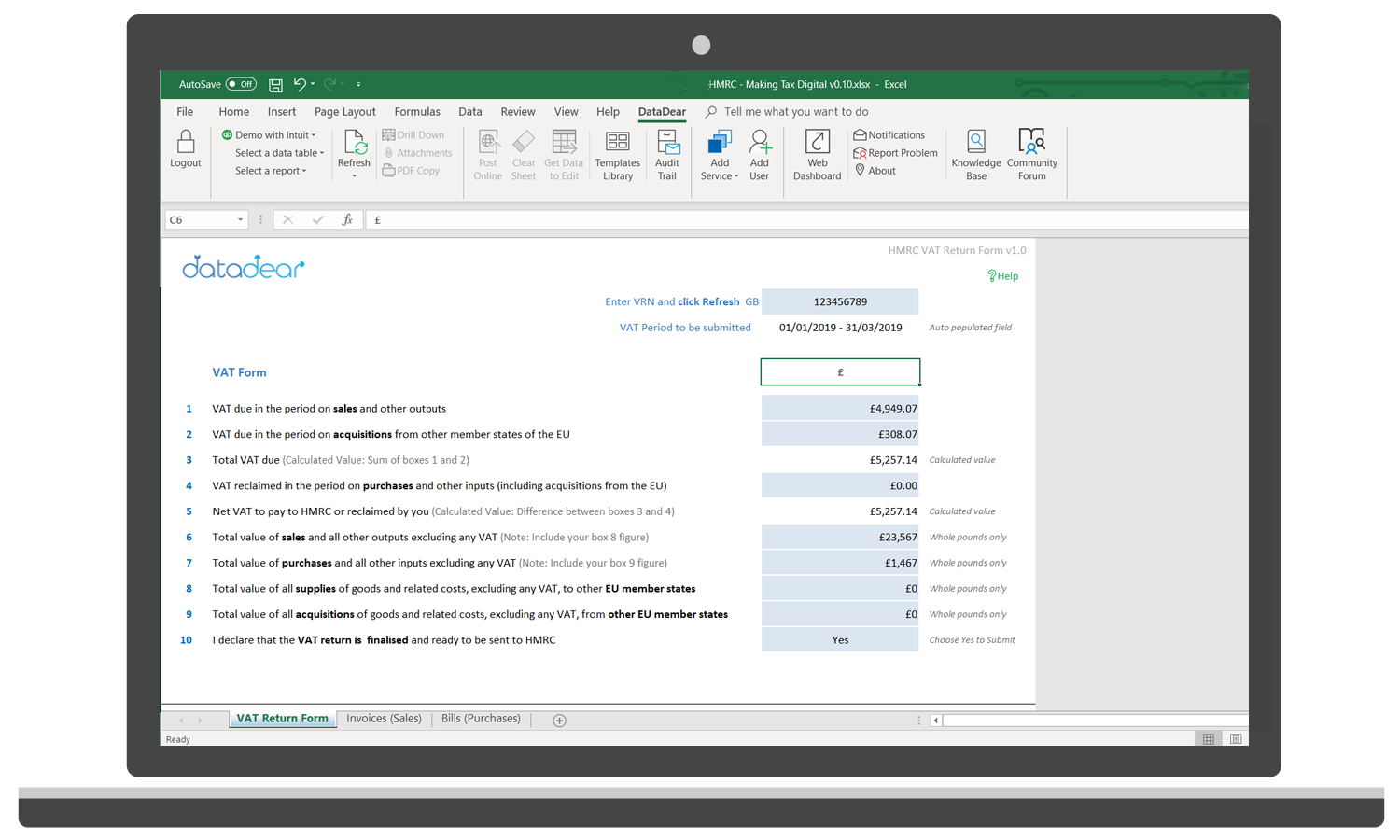Click the Name Box showing C6
1400x840 pixels.
tap(200, 220)
